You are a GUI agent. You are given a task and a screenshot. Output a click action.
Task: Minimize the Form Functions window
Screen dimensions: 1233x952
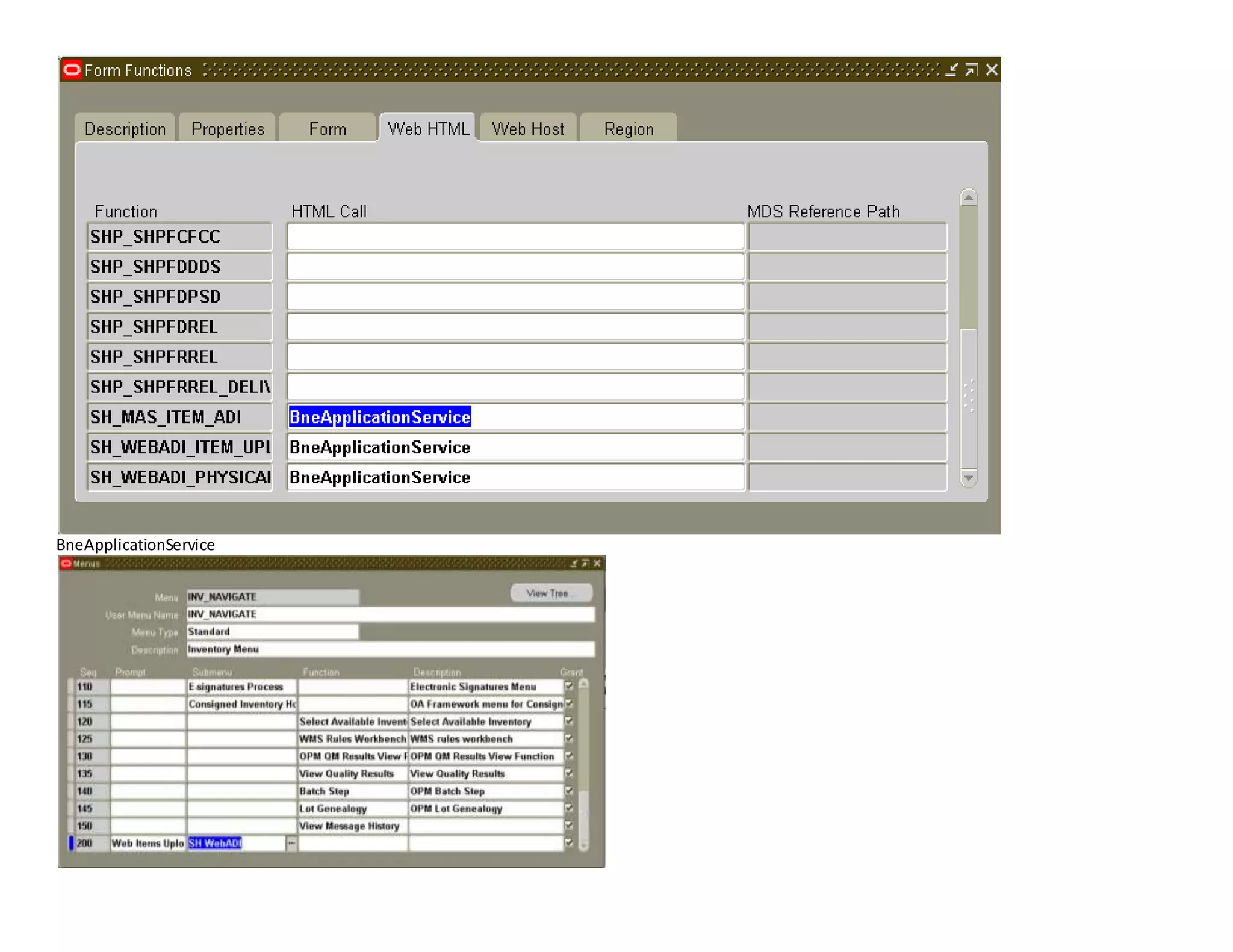[x=951, y=70]
